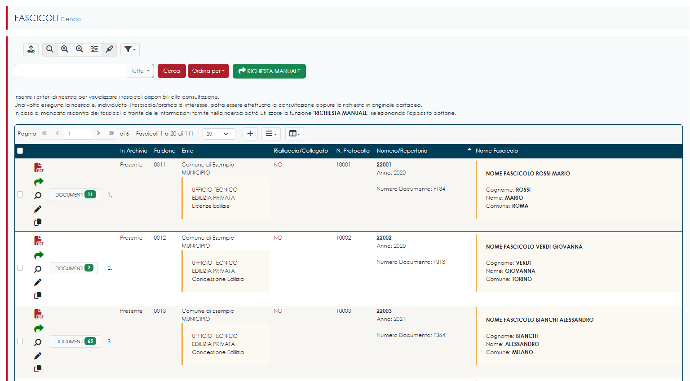The image size is (690, 381).
Task: Click green request arrow for Verdi Giovanna
Action: [39, 255]
